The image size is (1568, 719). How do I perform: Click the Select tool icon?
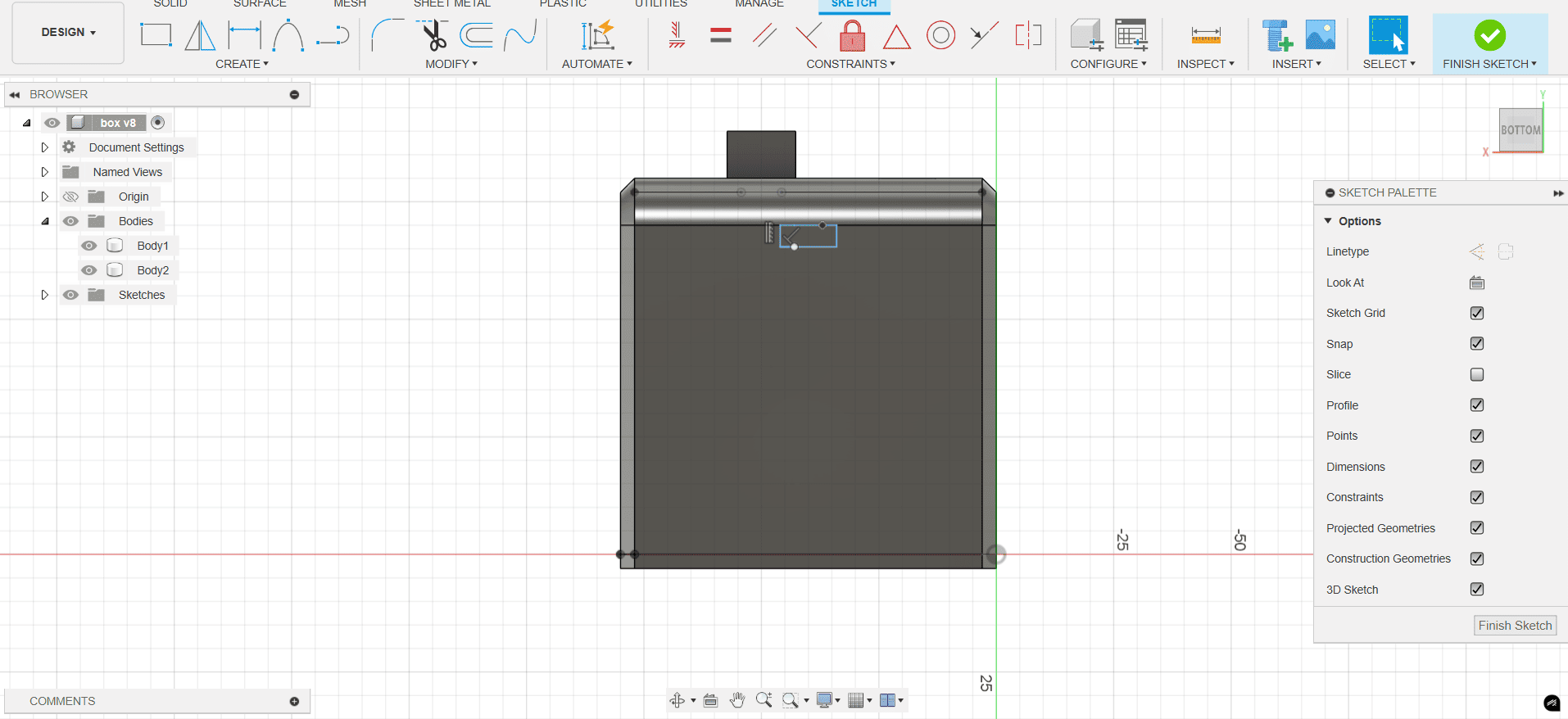(x=1389, y=35)
